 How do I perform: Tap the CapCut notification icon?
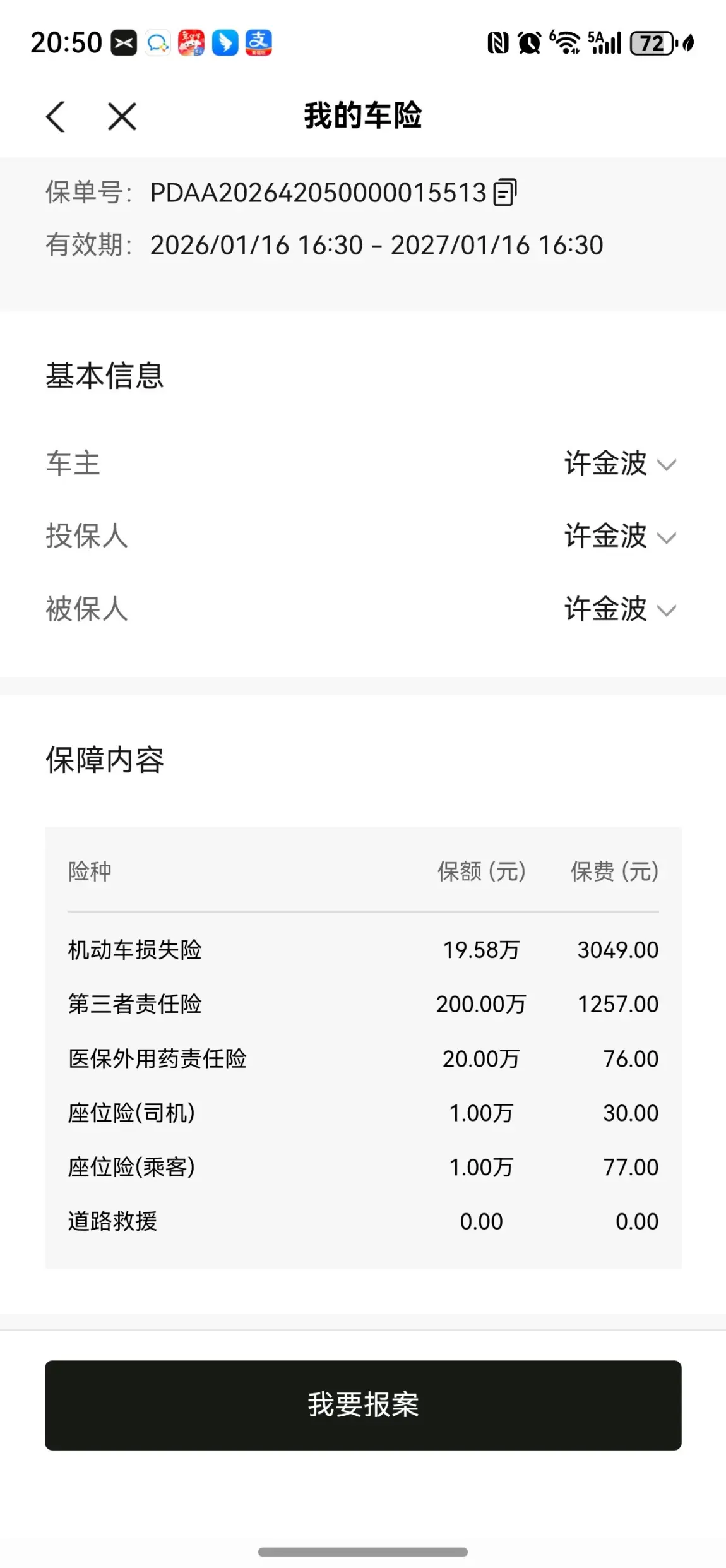(x=124, y=43)
